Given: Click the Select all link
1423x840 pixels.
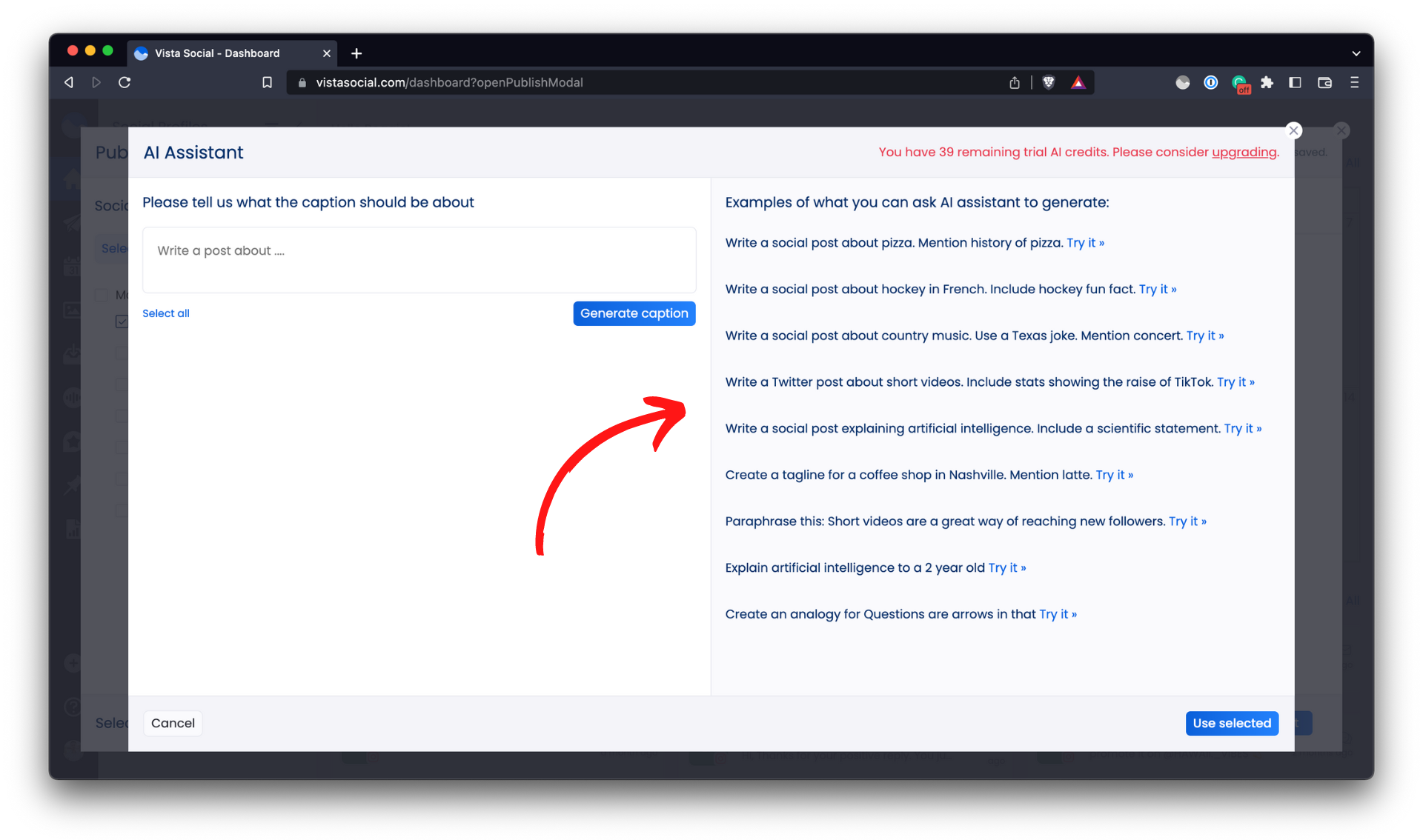Looking at the screenshot, I should point(166,313).
